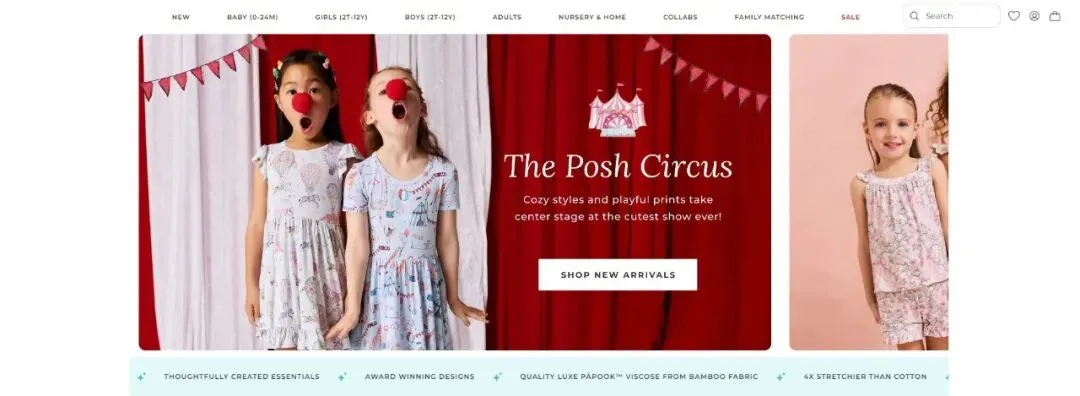
Task: Open Nursery & Home category
Action: point(592,17)
